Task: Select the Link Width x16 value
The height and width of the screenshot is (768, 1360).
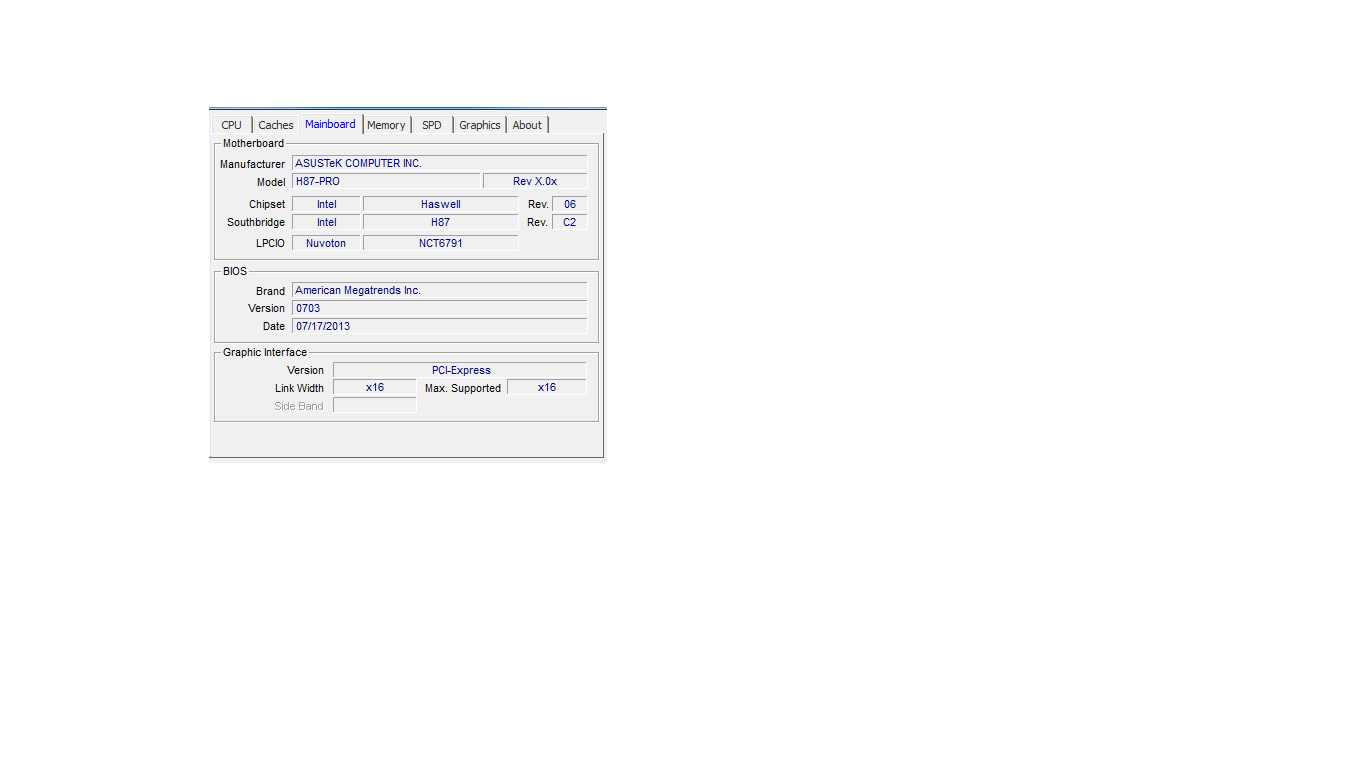Action: coord(375,387)
